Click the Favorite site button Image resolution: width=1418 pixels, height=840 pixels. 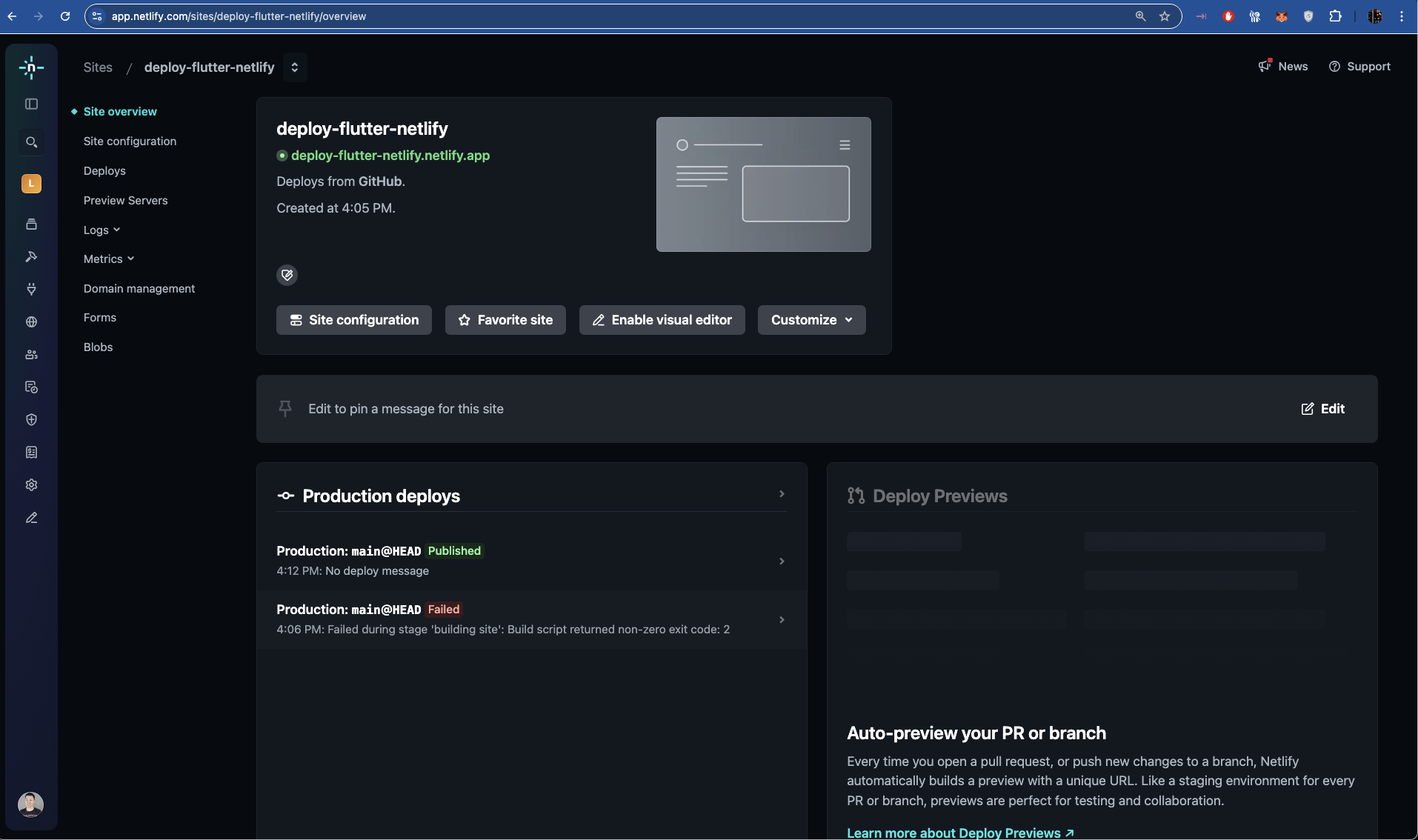point(505,320)
